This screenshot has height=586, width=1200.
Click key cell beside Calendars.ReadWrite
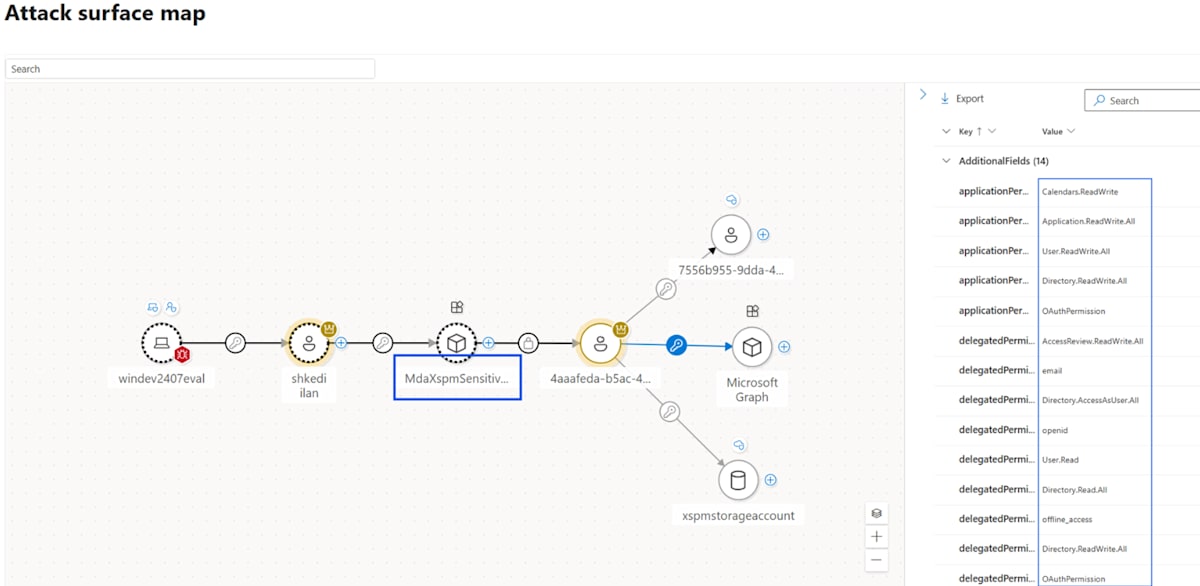tap(993, 191)
